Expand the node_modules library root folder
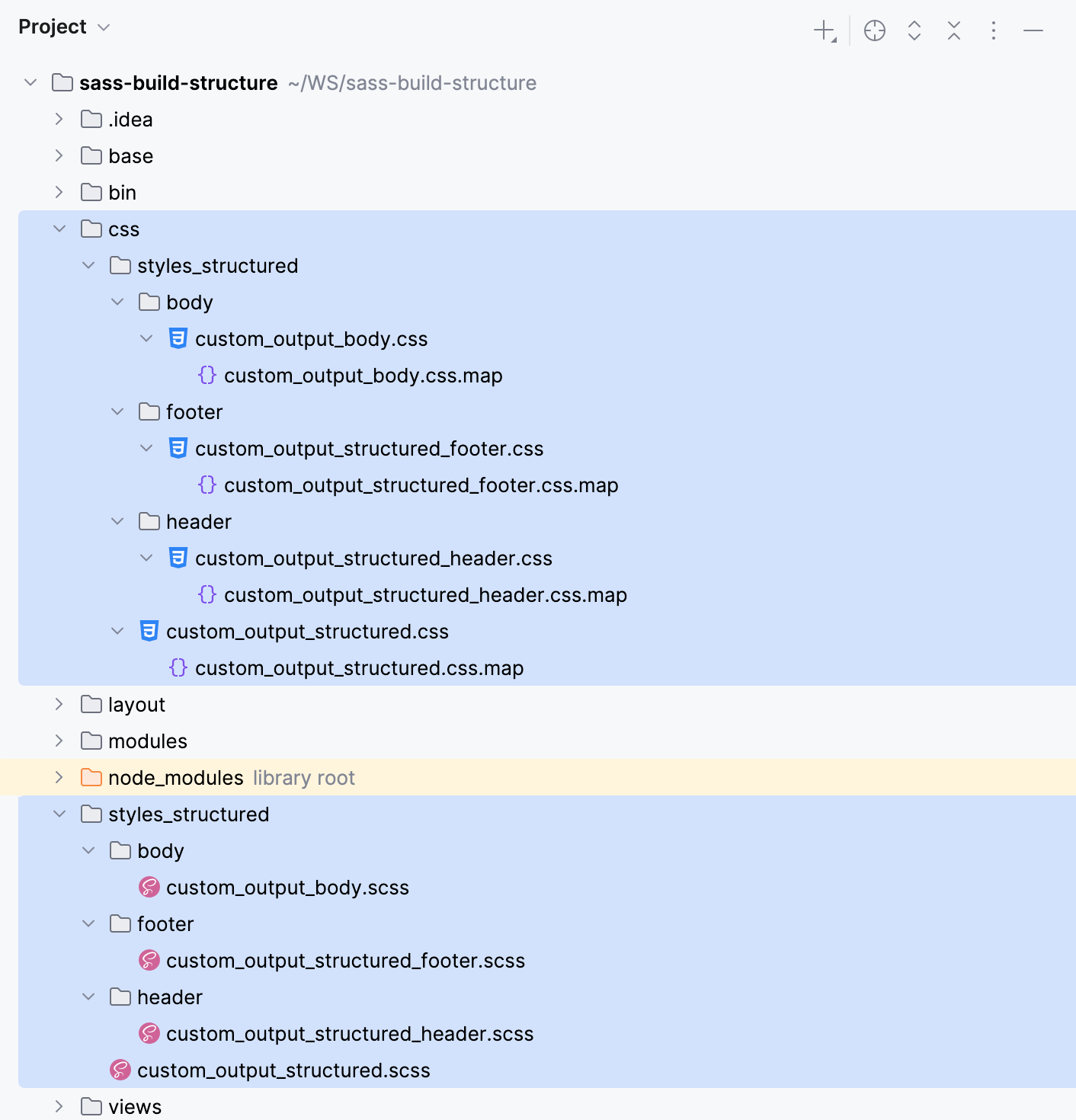This screenshot has width=1076, height=1120. (59, 777)
